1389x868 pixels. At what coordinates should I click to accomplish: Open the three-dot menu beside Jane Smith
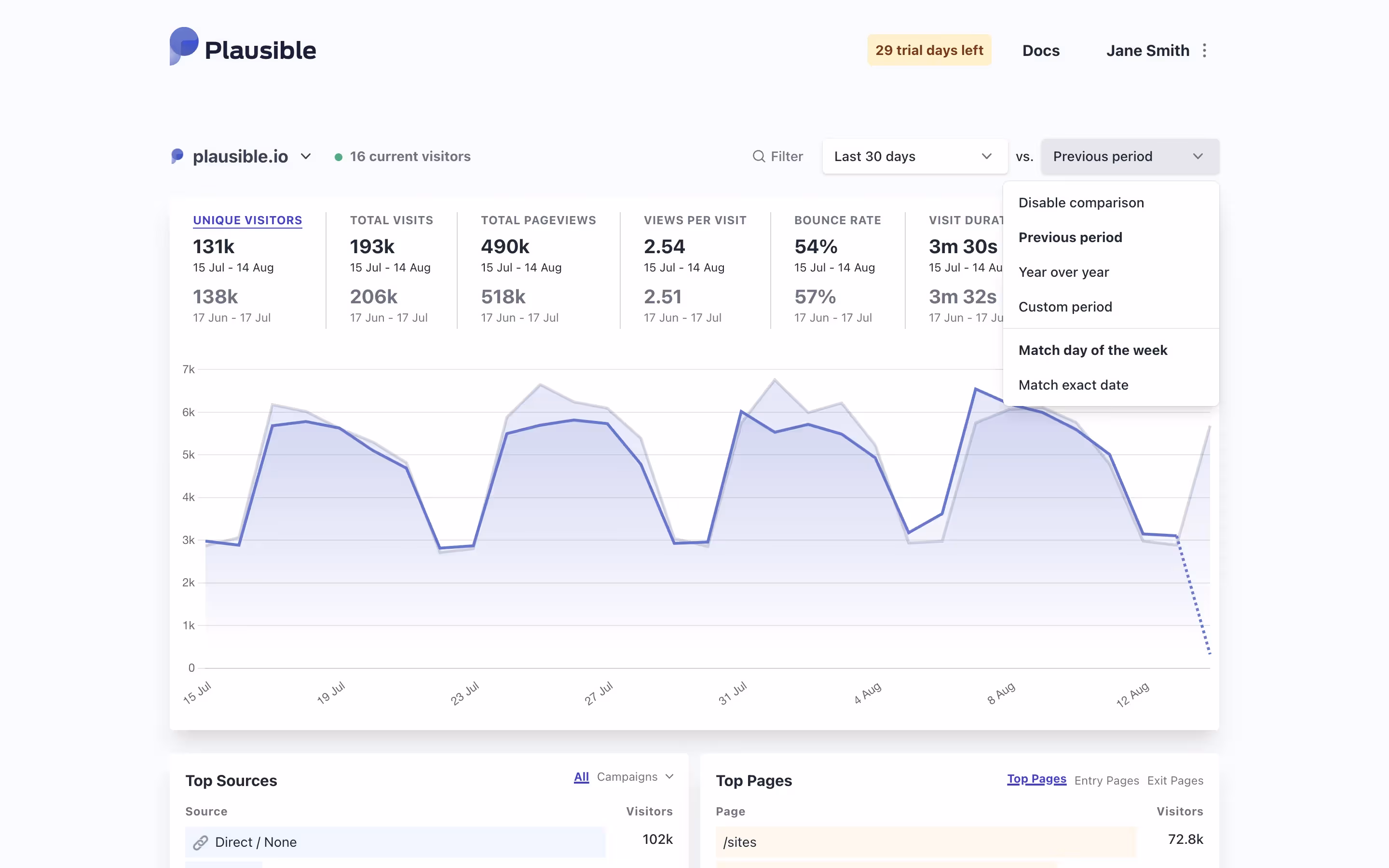pyautogui.click(x=1204, y=51)
